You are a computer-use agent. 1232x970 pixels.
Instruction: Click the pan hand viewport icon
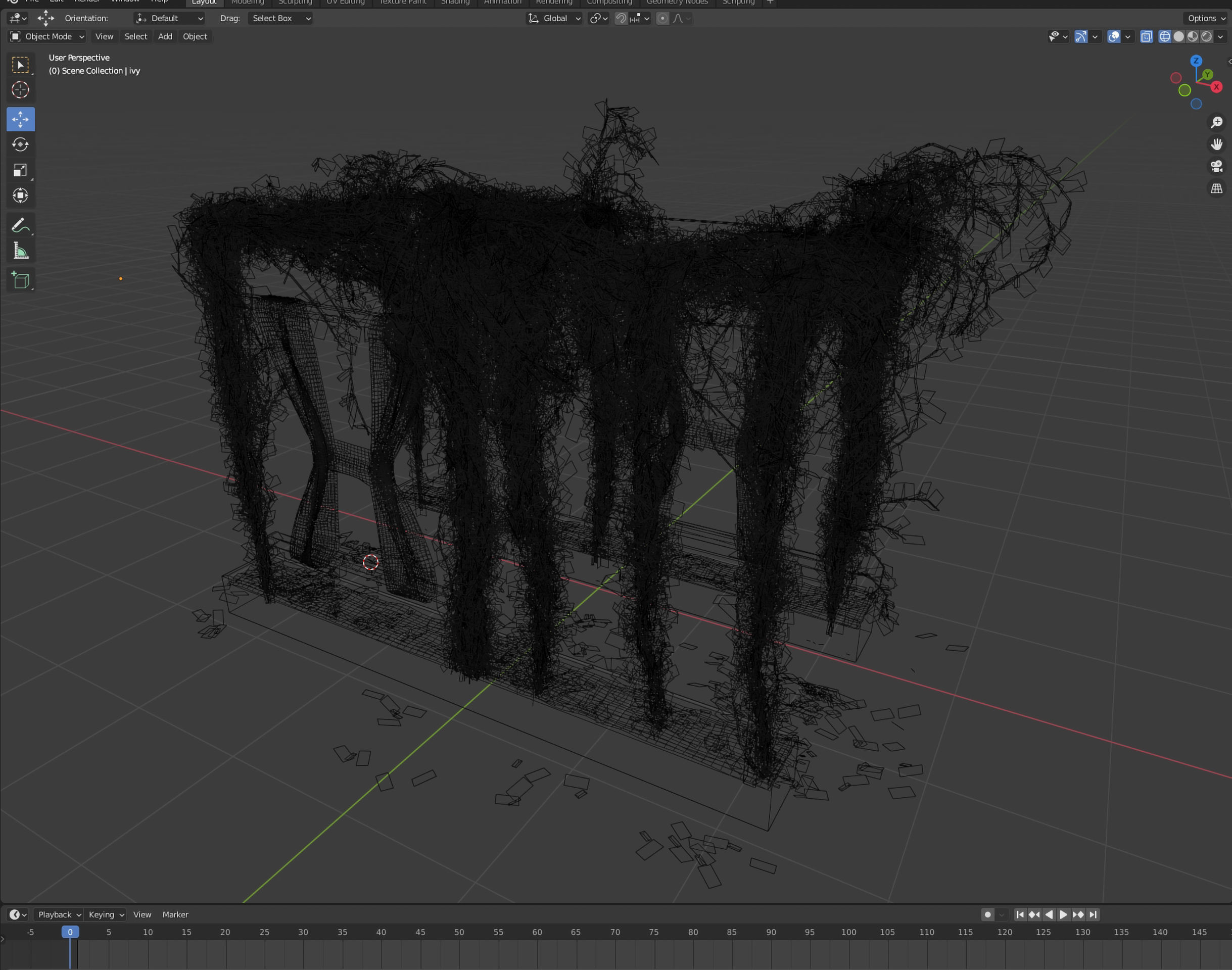click(x=1217, y=144)
